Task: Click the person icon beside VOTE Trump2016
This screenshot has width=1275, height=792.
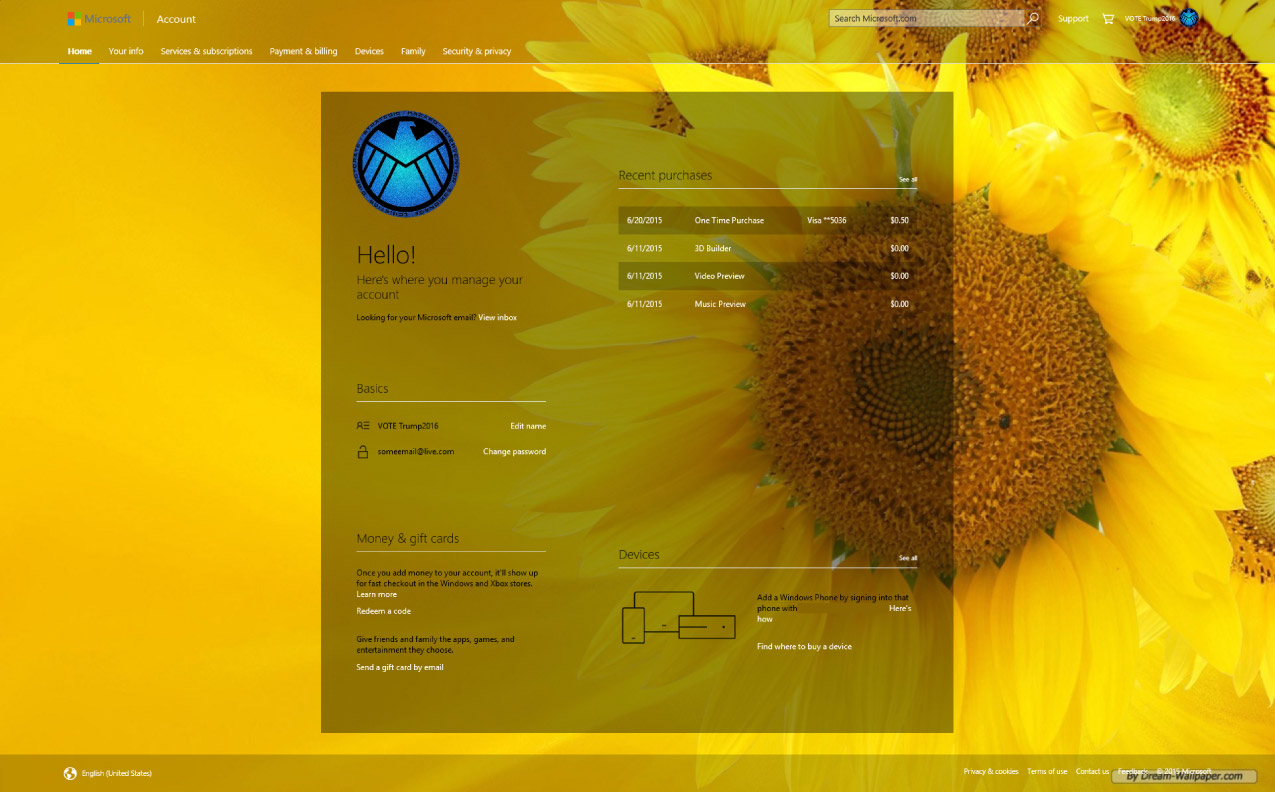Action: tap(363, 424)
